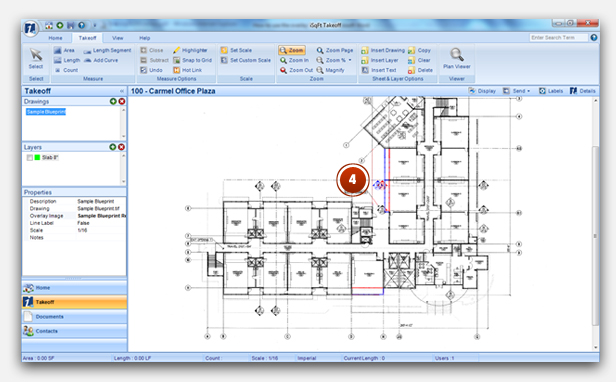Toggle Snap to Grid option

(192, 60)
